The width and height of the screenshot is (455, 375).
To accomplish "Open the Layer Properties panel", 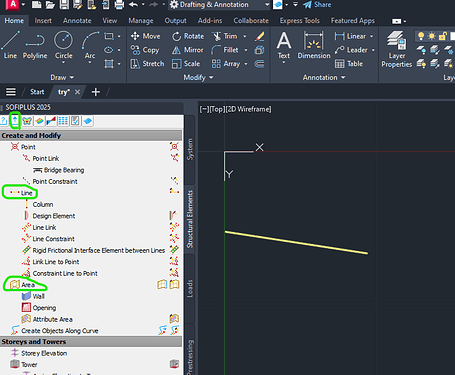I will [396, 49].
